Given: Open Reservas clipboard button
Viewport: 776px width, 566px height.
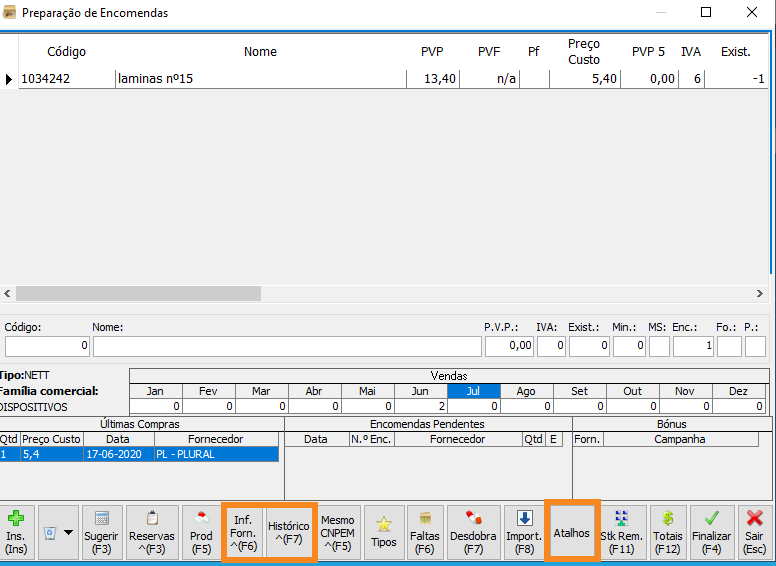Looking at the screenshot, I should pos(152,532).
